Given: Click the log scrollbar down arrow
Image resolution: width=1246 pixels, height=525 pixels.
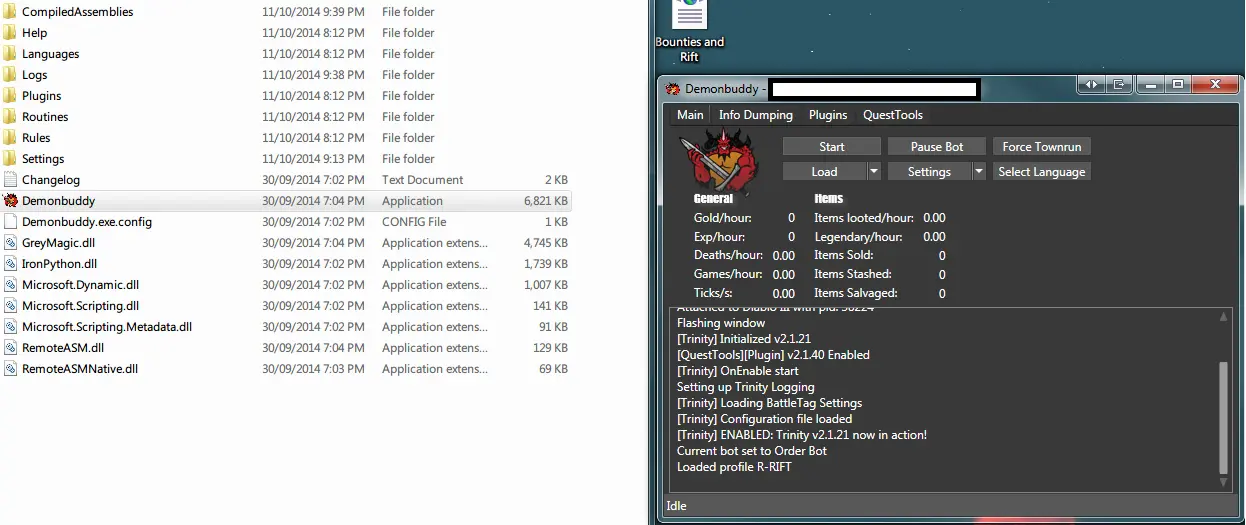Looking at the screenshot, I should [x=1223, y=483].
